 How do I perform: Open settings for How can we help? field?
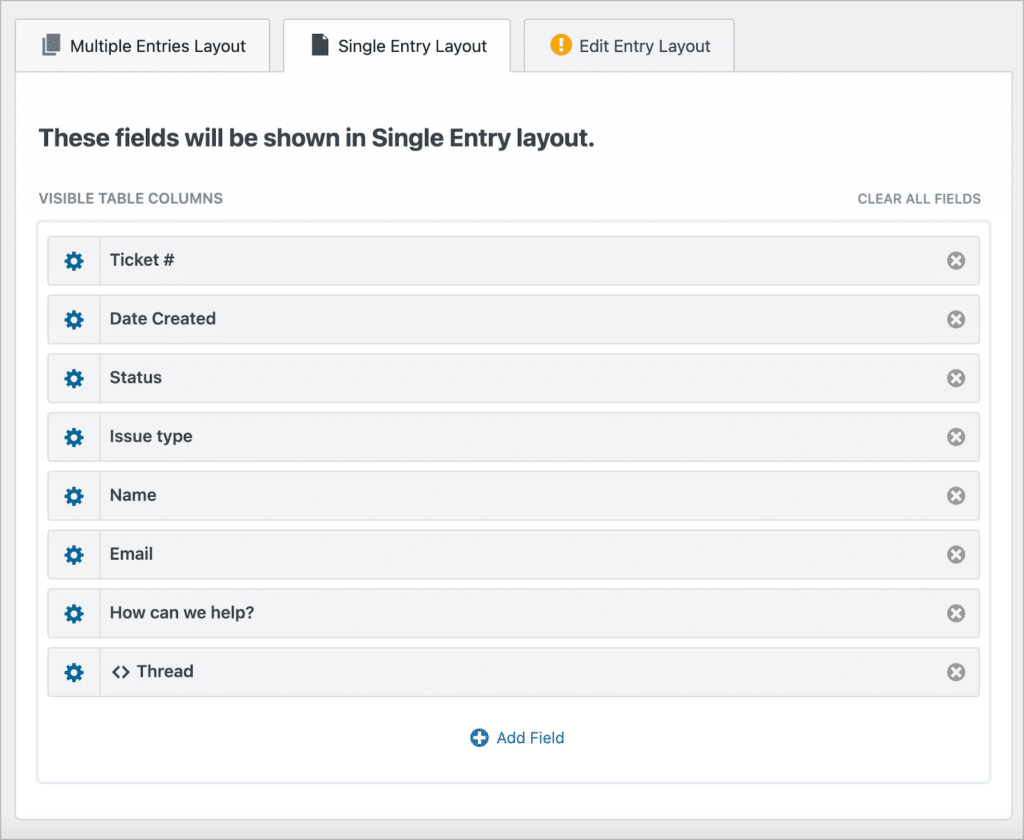[74, 613]
